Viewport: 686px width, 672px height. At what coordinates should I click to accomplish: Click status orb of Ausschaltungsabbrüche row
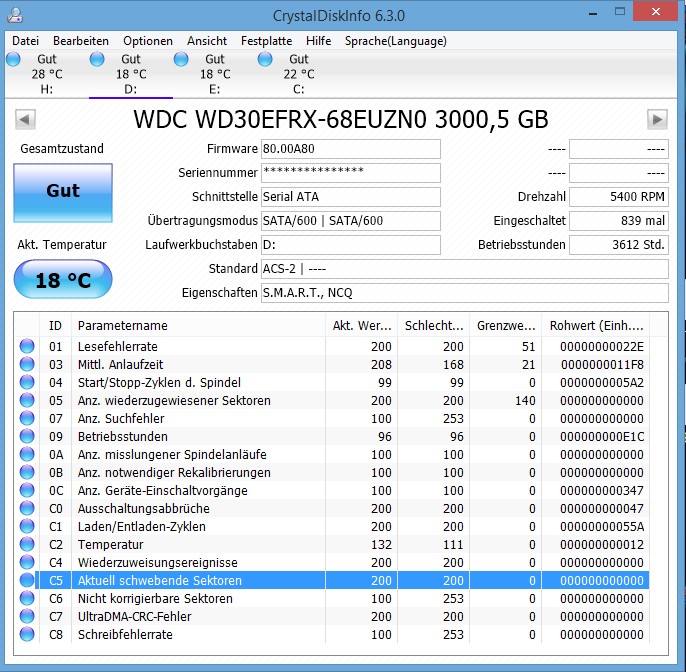pyautogui.click(x=27, y=508)
